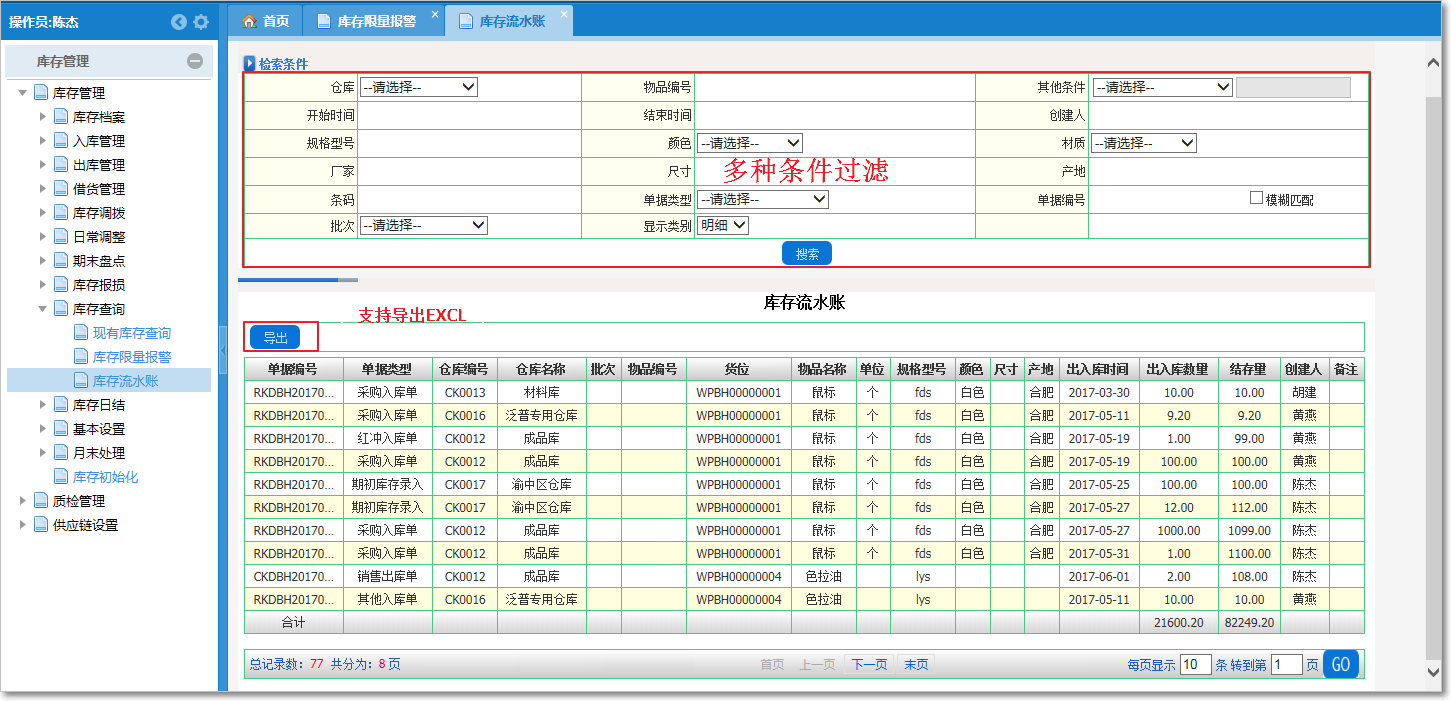Expand the 入库管理 tree node
This screenshot has width=1451, height=701.
43,141
